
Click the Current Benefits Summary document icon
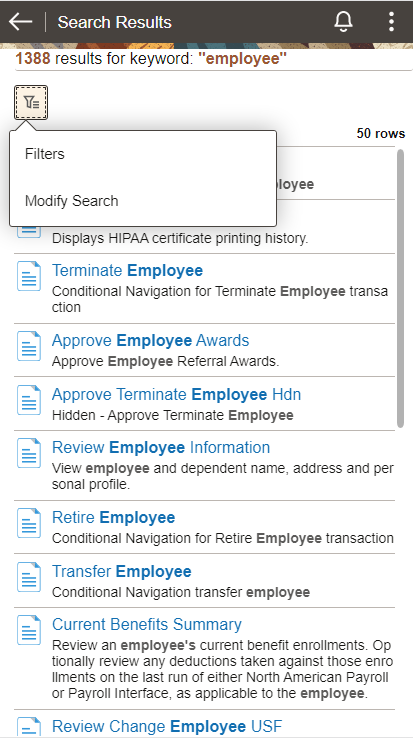click(29, 630)
